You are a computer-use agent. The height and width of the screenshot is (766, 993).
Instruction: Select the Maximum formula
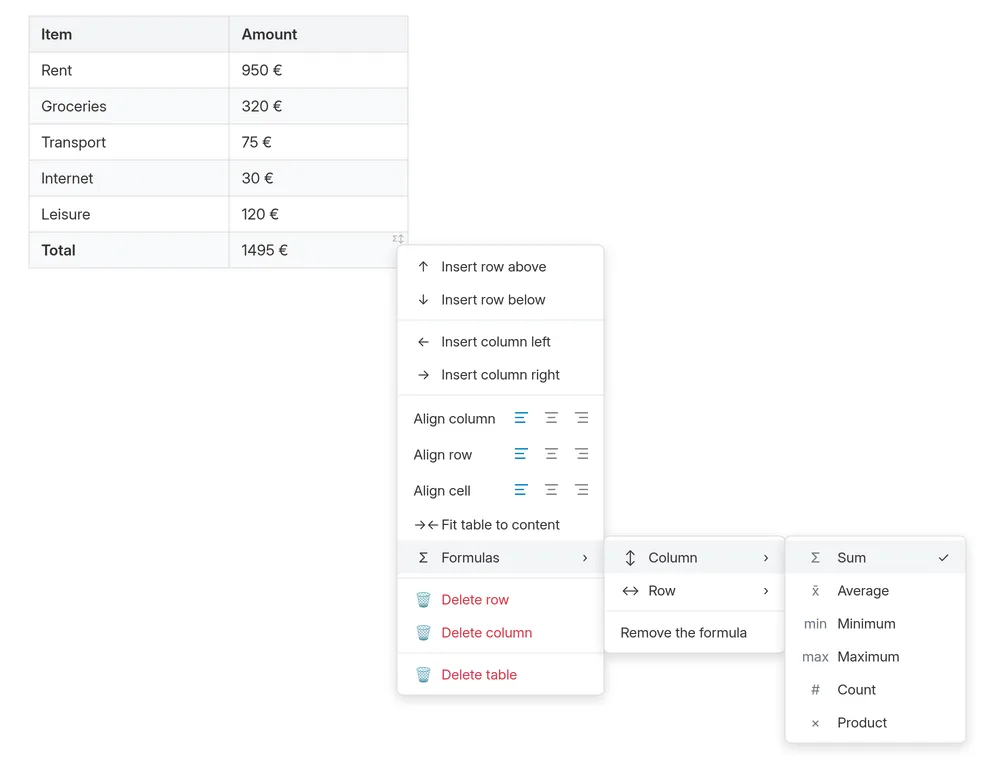875,656
